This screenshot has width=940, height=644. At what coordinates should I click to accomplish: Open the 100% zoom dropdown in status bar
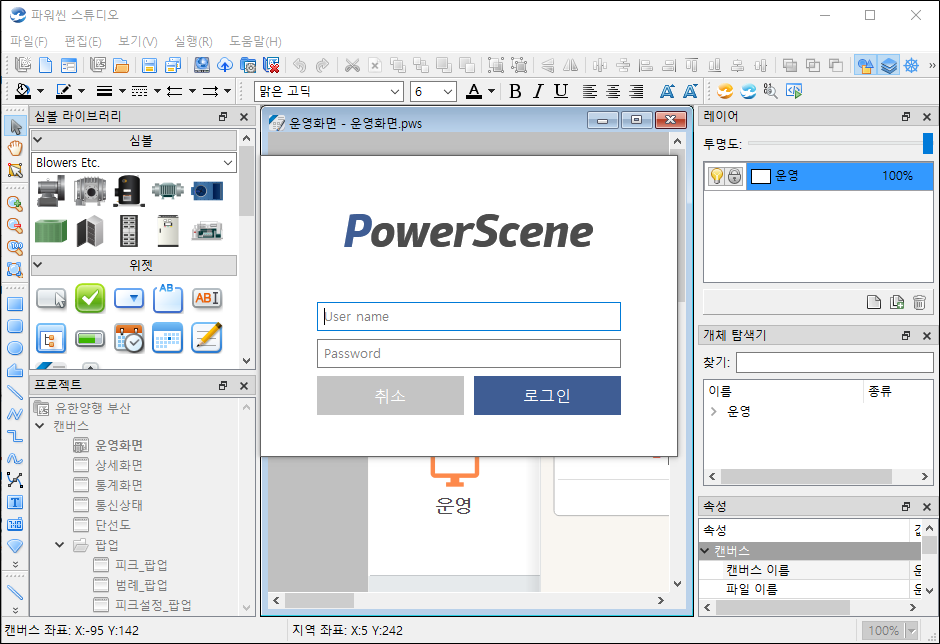click(x=912, y=631)
